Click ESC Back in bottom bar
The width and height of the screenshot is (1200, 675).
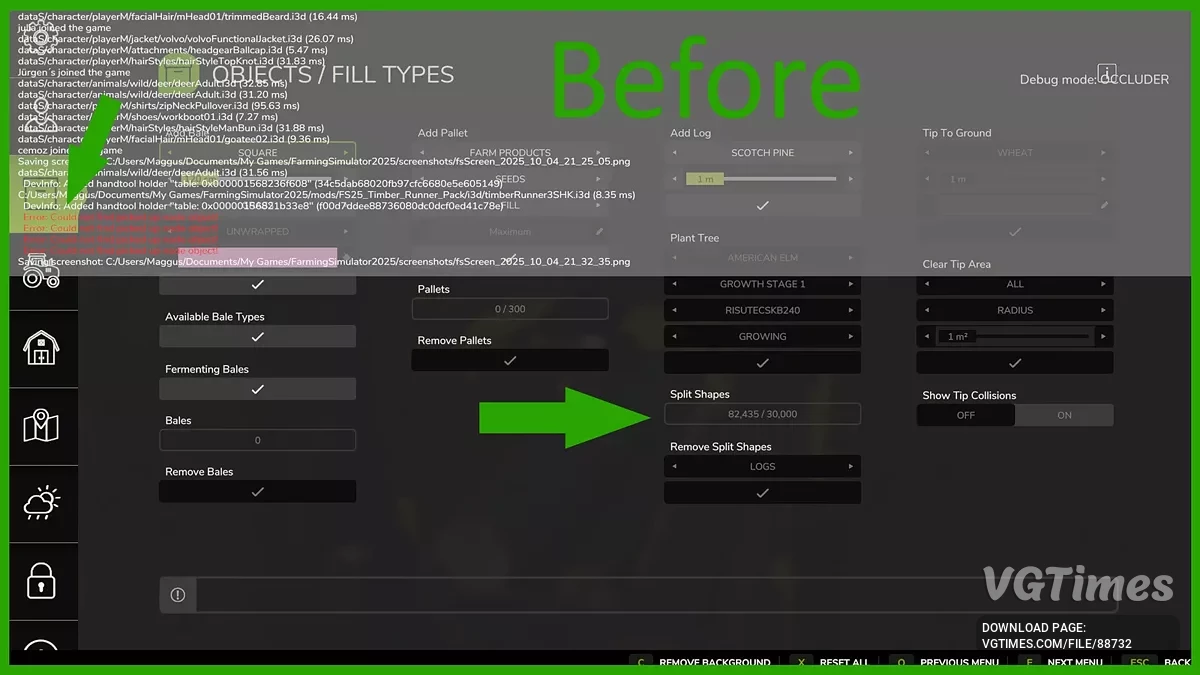1158,663
